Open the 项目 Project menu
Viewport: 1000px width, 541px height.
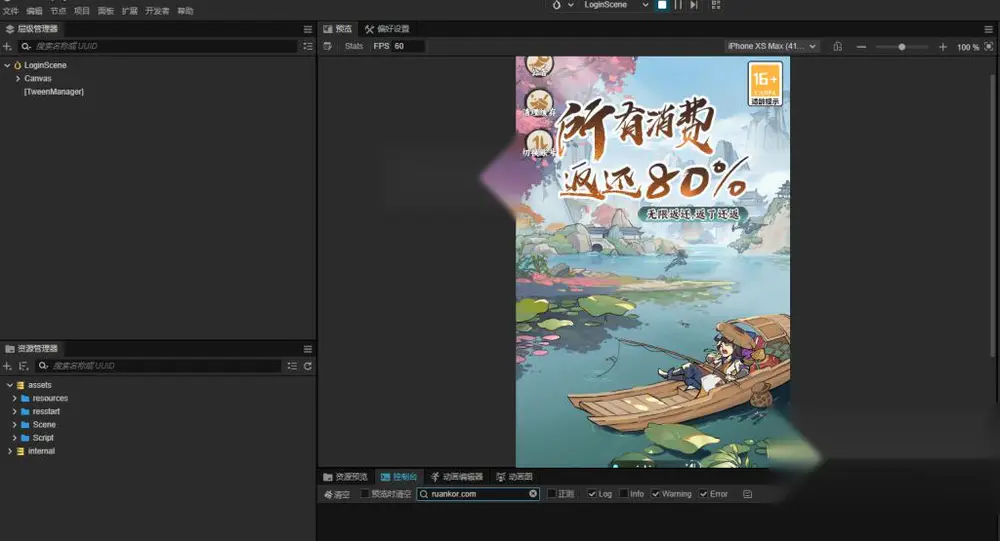click(82, 11)
